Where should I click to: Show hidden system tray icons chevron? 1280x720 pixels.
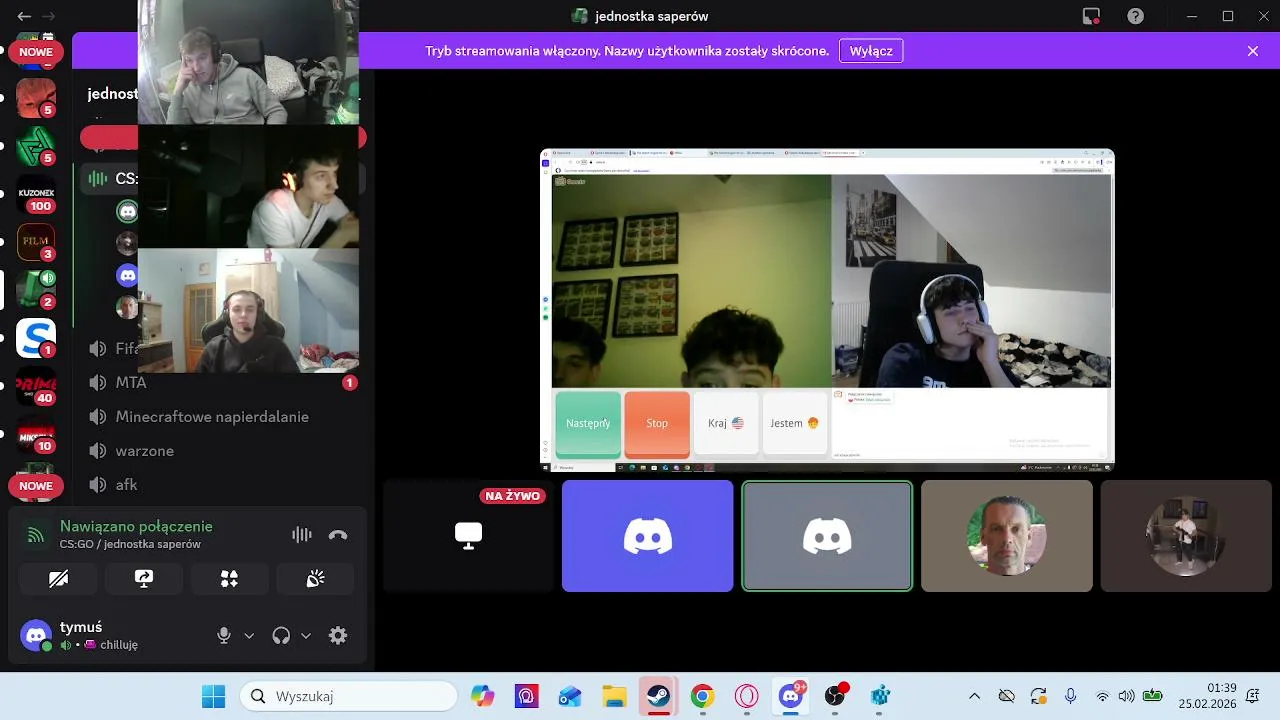pos(975,696)
